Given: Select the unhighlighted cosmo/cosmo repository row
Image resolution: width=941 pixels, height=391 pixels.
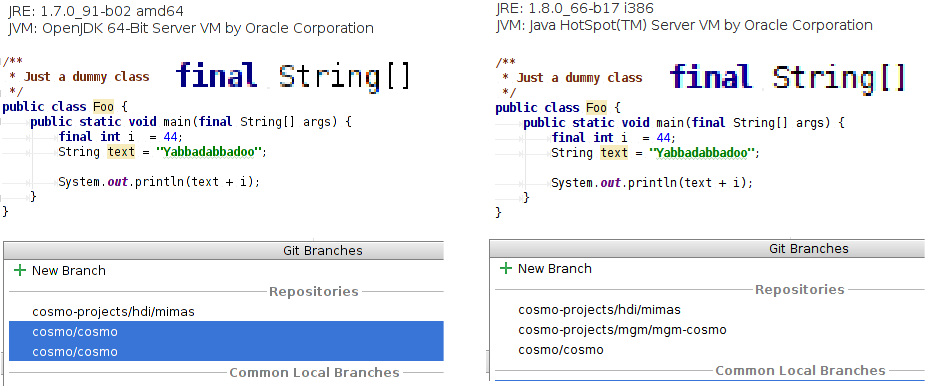Looking at the screenshot, I should [x=561, y=350].
